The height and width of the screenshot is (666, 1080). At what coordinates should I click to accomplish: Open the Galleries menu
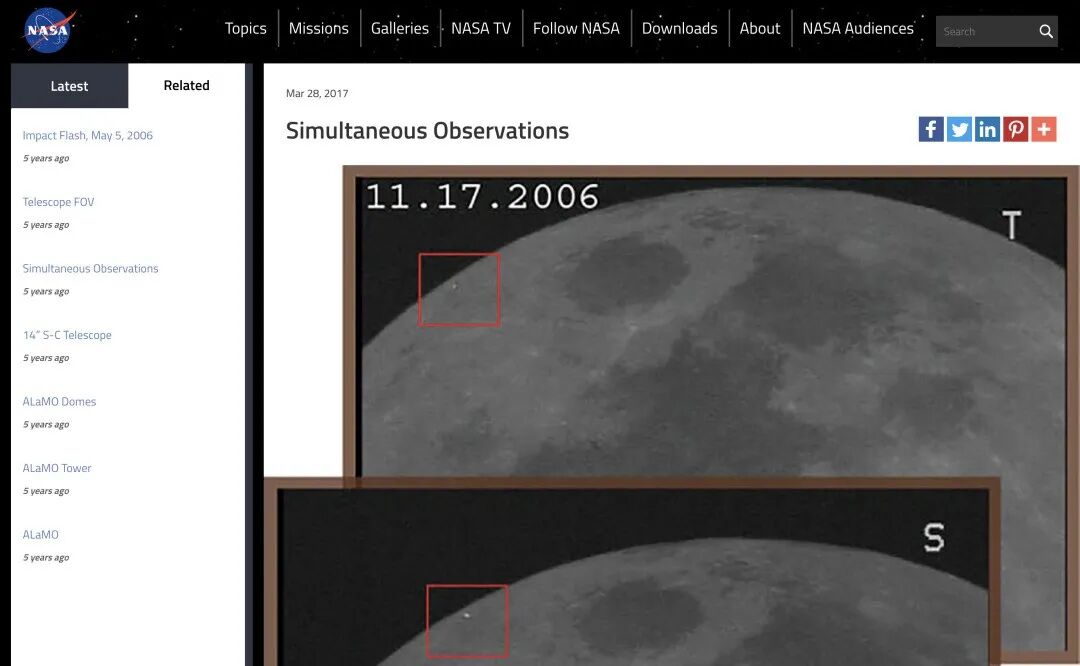[x=399, y=28]
